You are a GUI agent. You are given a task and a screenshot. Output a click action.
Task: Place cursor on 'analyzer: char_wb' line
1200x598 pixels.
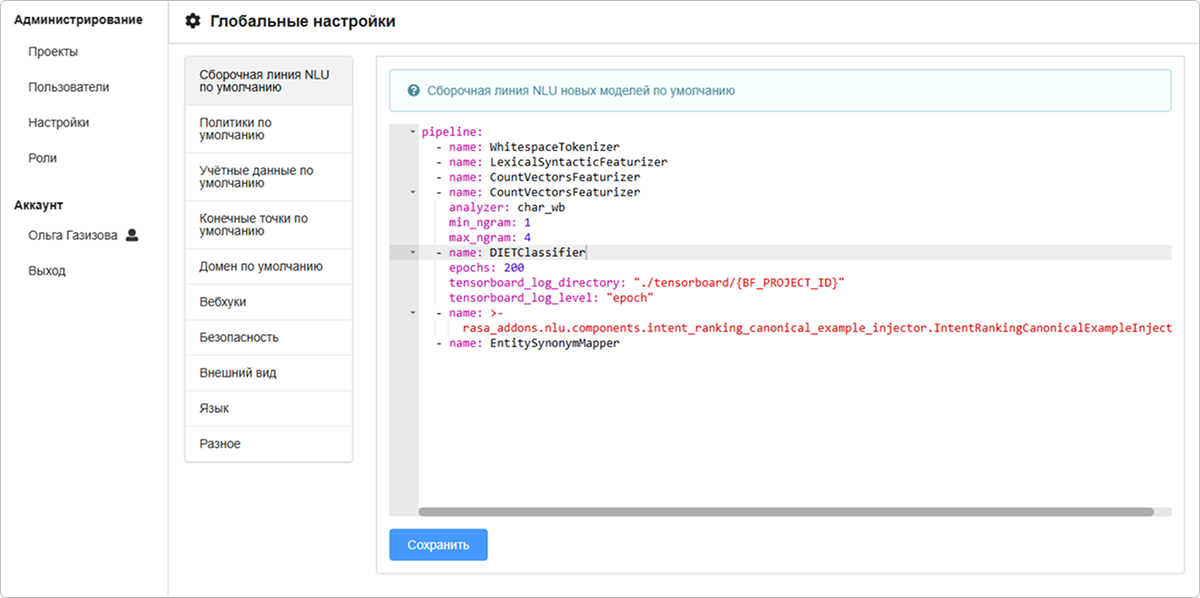(x=507, y=207)
